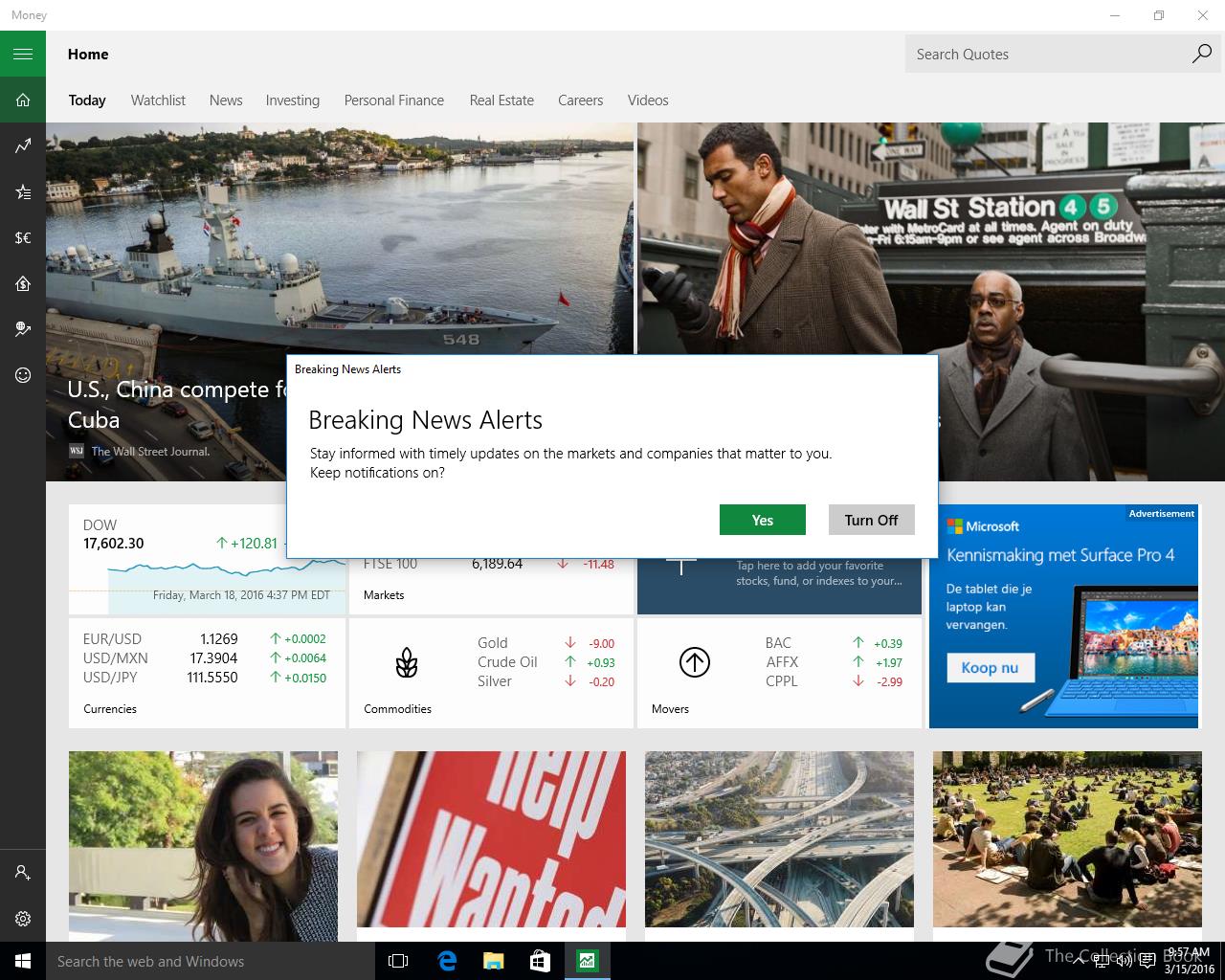1225x980 pixels.
Task: Click the Gold commodity row
Action: [x=546, y=643]
